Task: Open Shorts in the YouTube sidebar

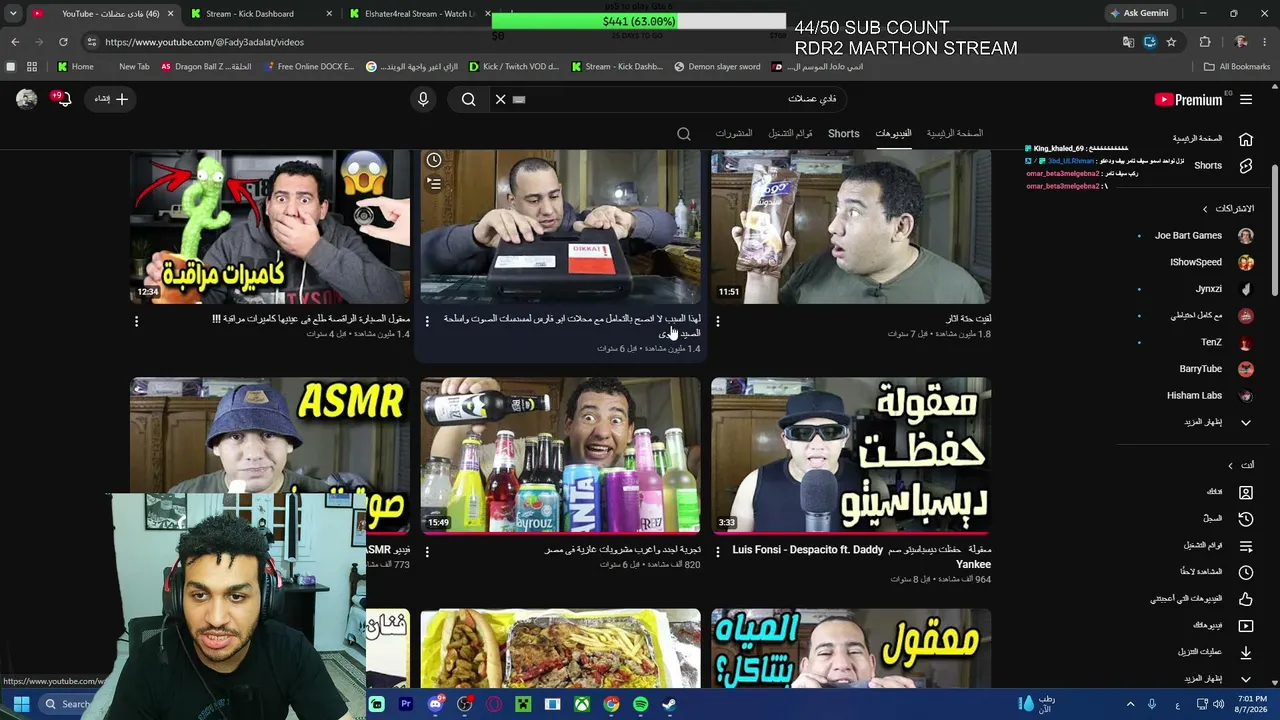Action: click(1212, 166)
